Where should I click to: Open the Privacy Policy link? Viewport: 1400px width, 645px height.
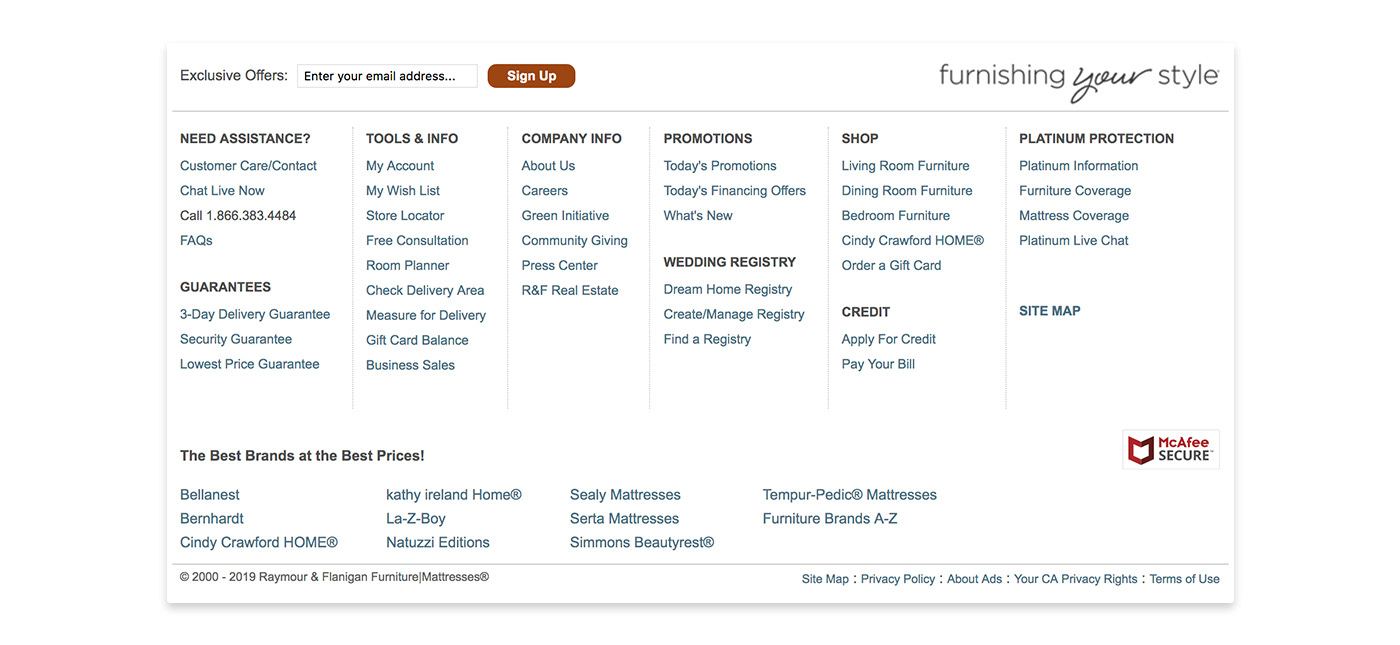point(898,579)
